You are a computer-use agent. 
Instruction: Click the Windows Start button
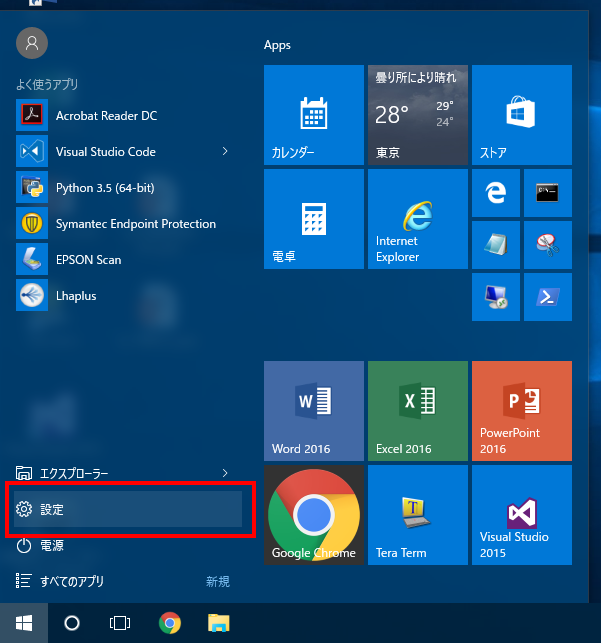pos(24,623)
